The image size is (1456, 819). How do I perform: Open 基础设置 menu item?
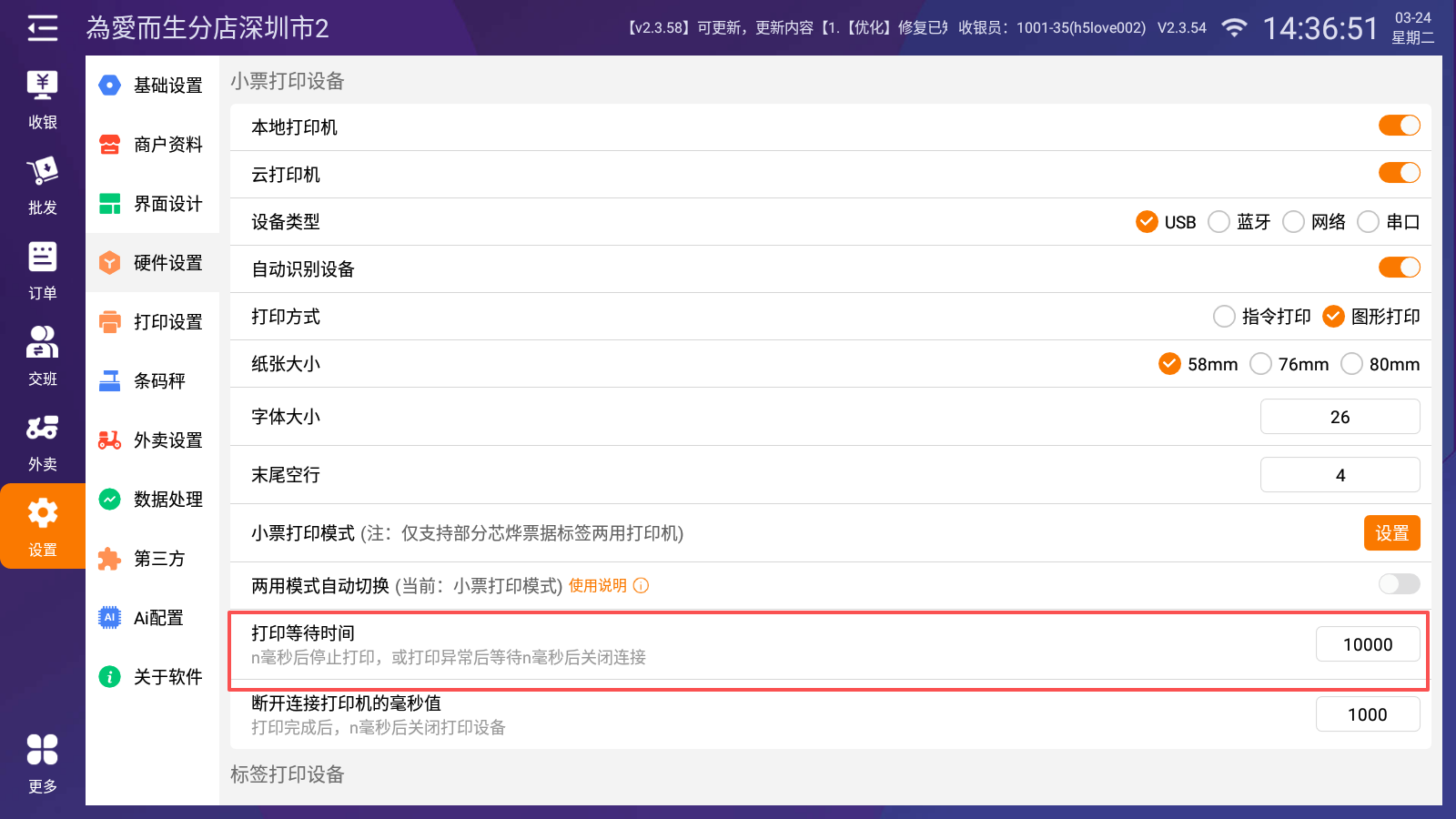[153, 86]
